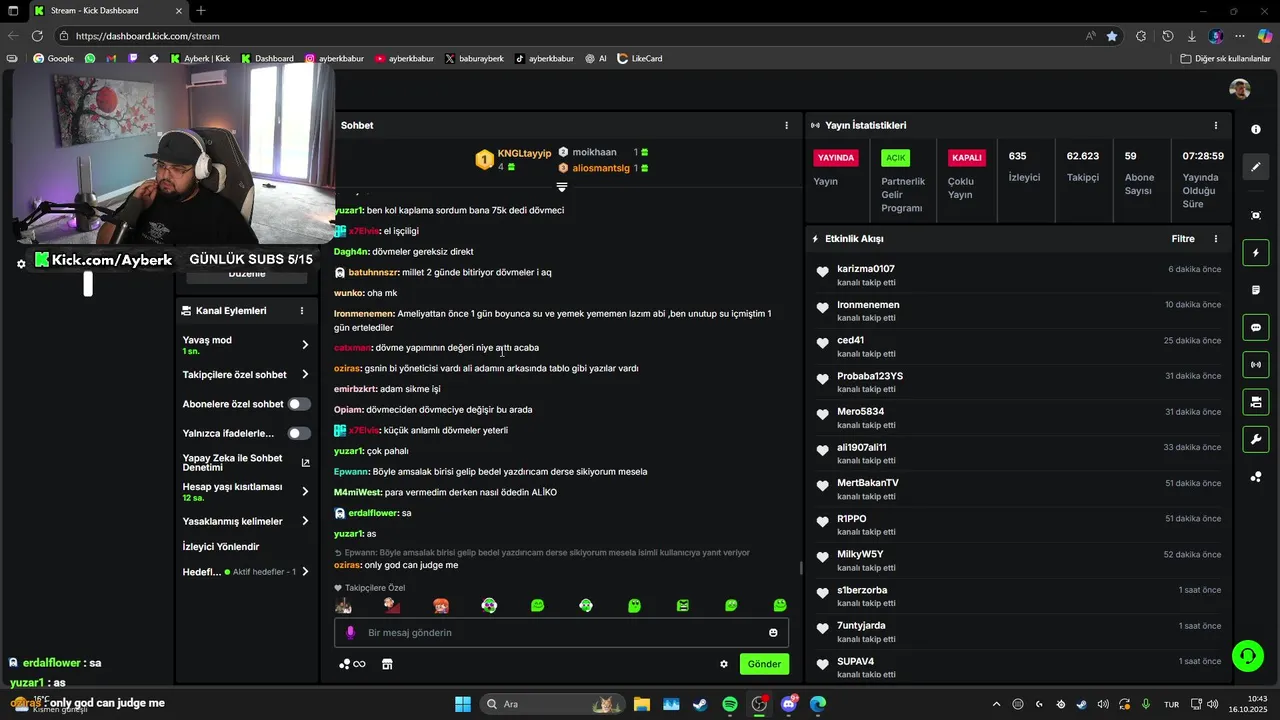Click MertBakanTV in activity feed
Screen dimensions: 1280x720
[x=868, y=483]
